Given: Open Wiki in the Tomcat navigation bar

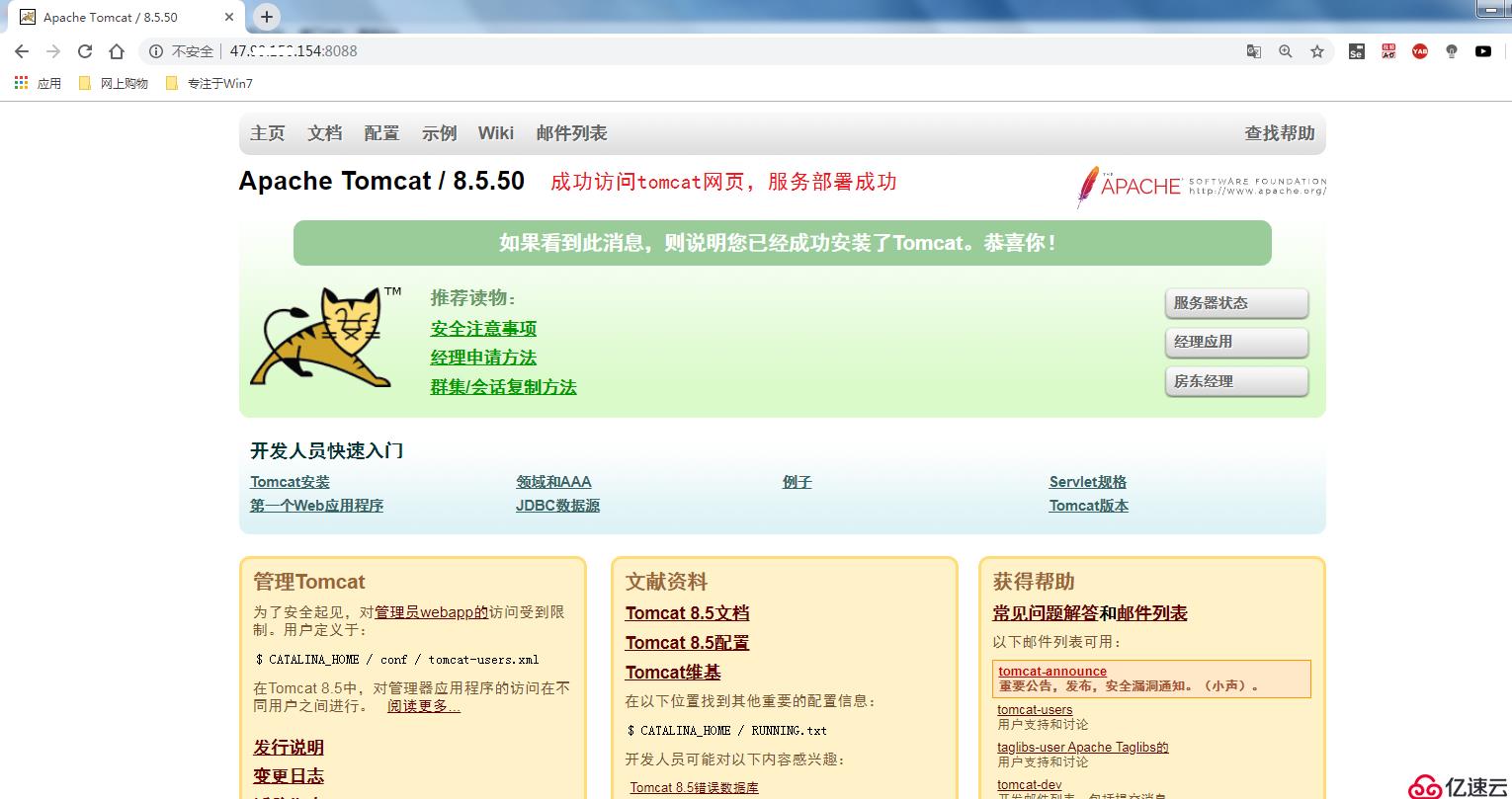Looking at the screenshot, I should (x=496, y=133).
